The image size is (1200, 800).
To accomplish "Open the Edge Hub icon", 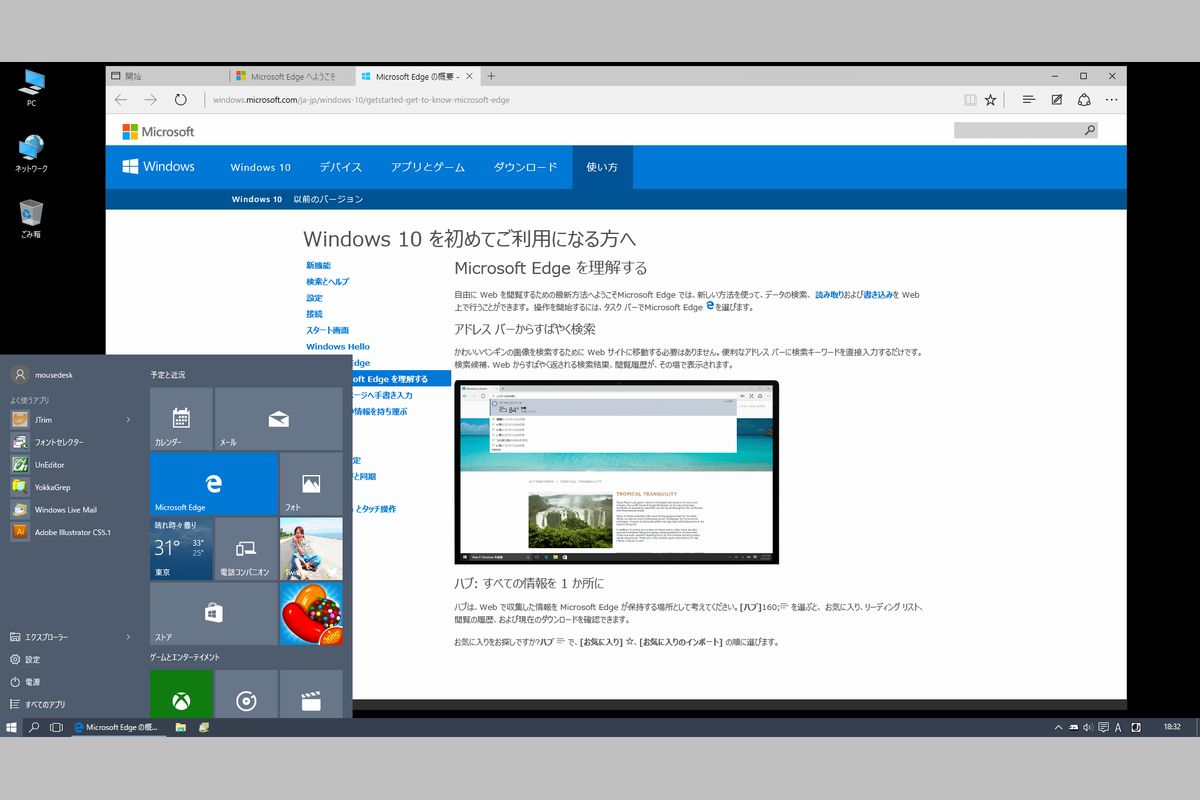I will click(1028, 100).
